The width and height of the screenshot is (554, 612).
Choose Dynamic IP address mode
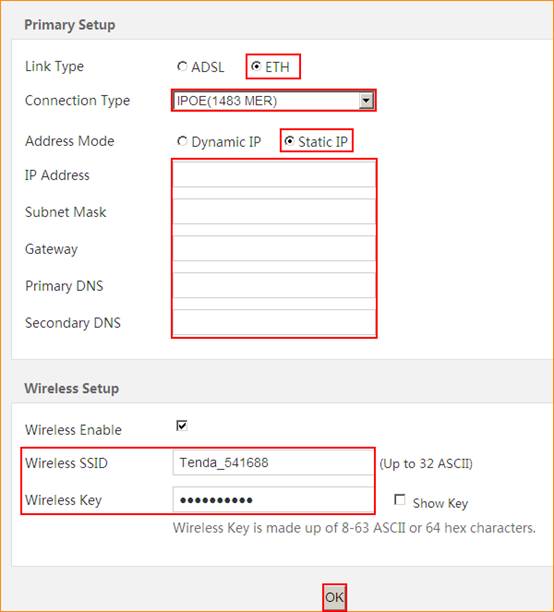[x=182, y=141]
